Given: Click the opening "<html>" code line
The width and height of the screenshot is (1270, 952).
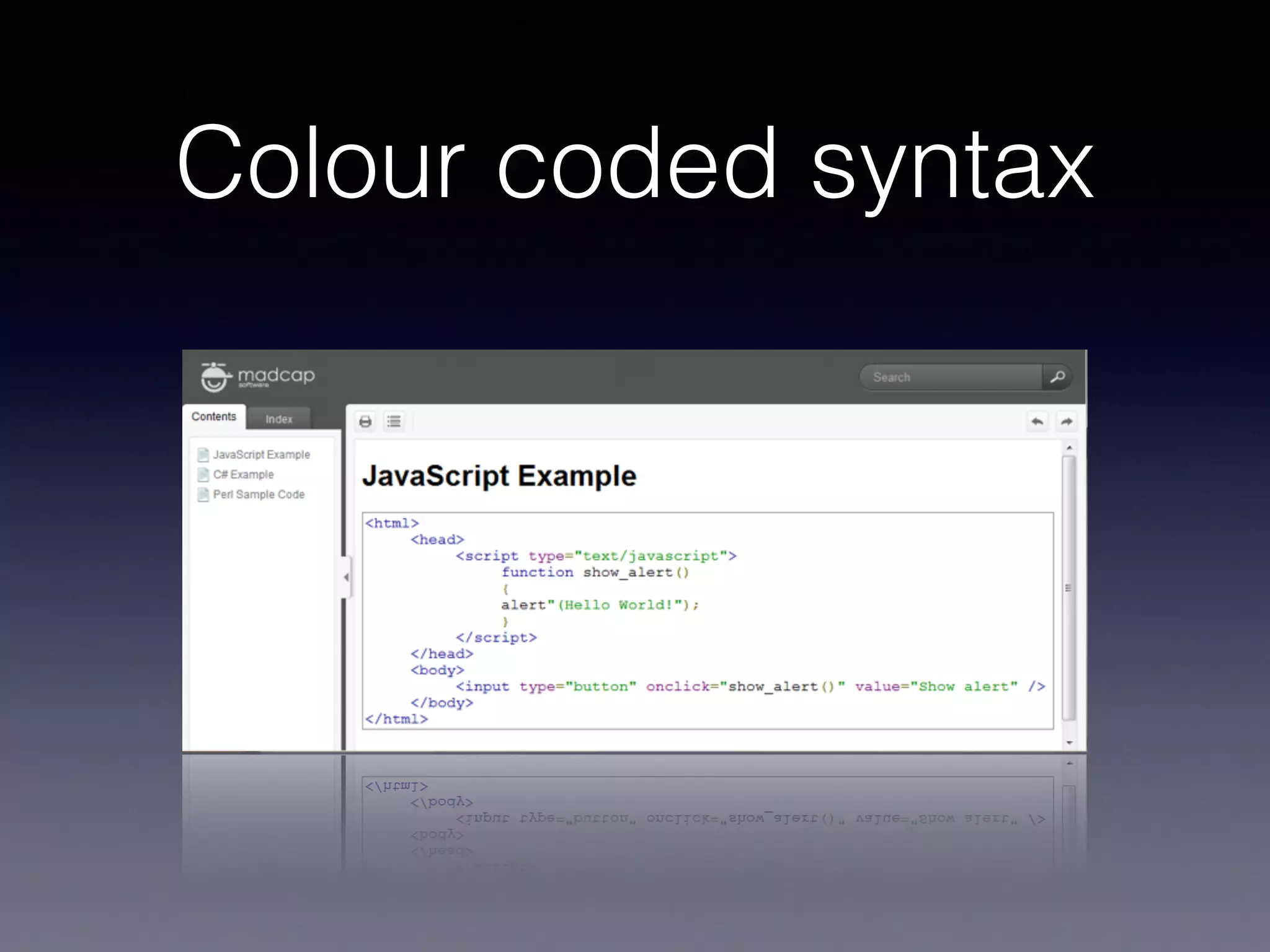Looking at the screenshot, I should [x=392, y=523].
